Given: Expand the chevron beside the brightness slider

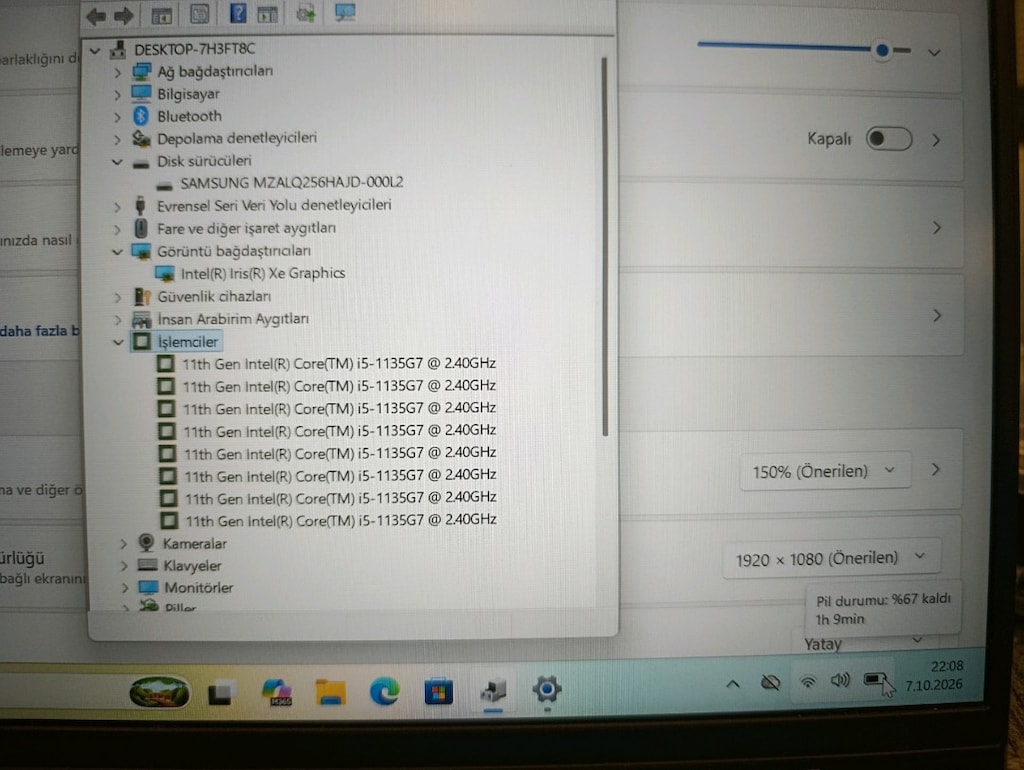Looking at the screenshot, I should click(935, 53).
